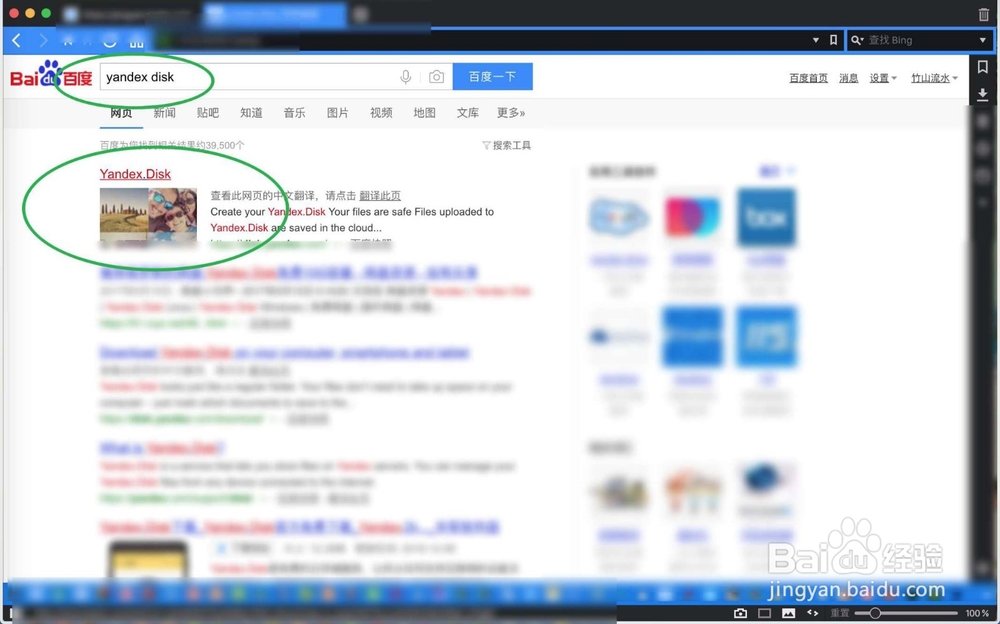Switch to the 文库 library tab
Image resolution: width=1000 pixels, height=624 pixels.
(468, 113)
